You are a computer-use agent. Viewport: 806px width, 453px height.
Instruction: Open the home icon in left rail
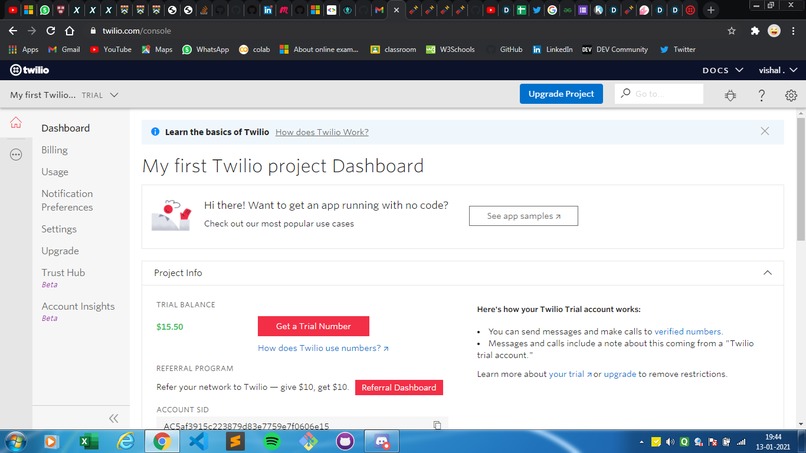16,122
